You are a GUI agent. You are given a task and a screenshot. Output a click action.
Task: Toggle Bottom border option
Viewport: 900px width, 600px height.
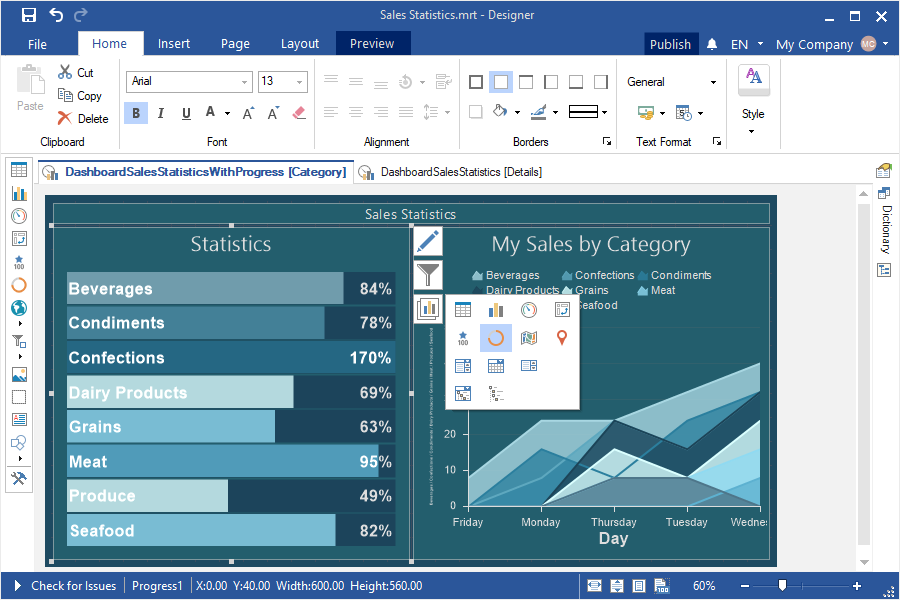click(x=576, y=82)
